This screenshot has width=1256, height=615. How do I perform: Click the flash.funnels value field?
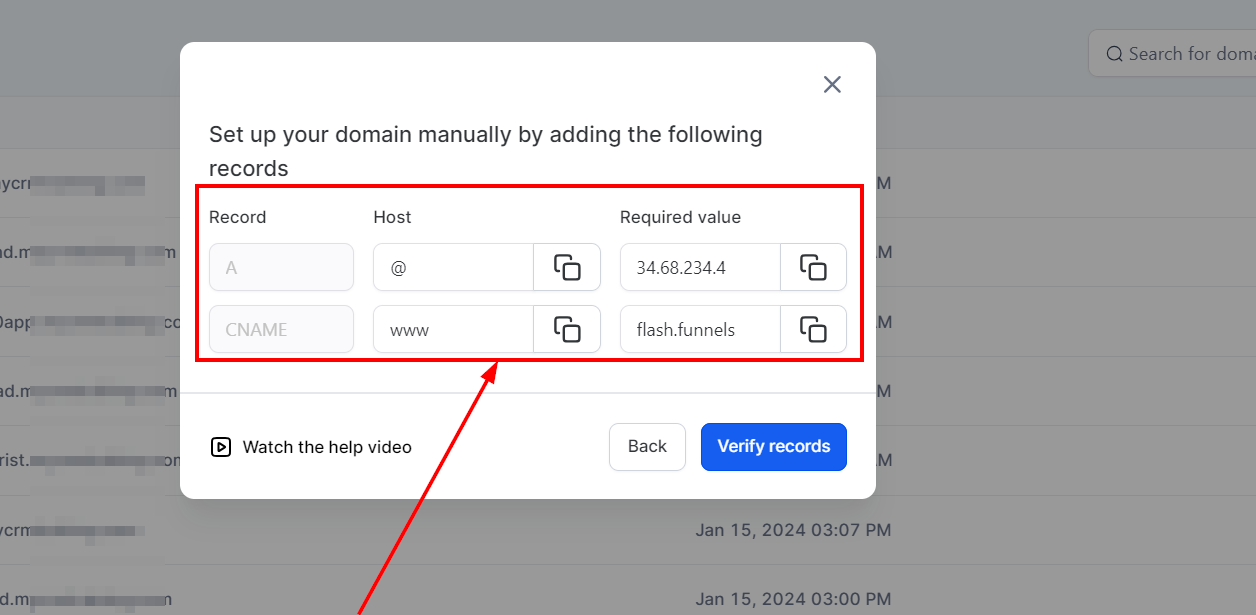click(700, 329)
